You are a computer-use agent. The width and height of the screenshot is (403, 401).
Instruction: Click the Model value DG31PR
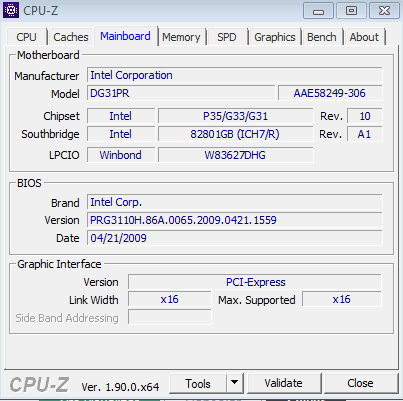[181, 93]
